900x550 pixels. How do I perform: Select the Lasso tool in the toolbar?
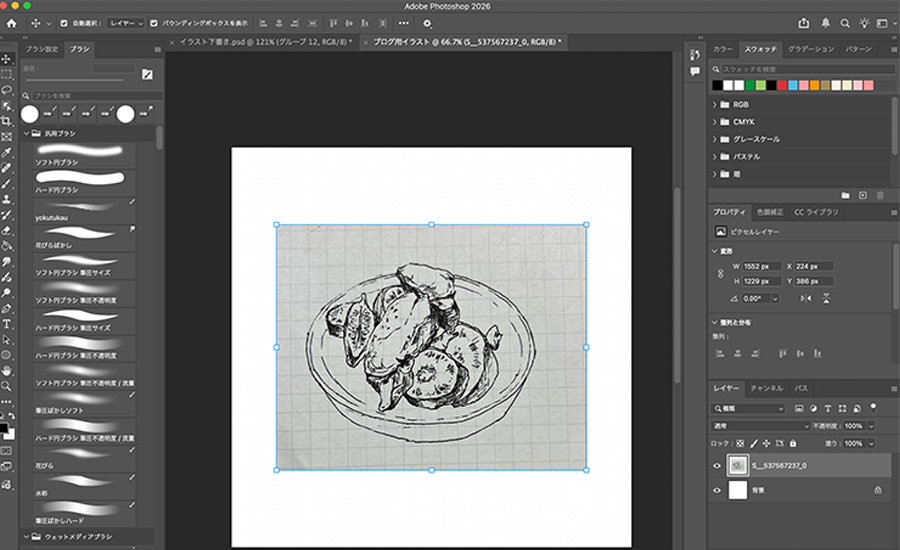click(x=7, y=89)
